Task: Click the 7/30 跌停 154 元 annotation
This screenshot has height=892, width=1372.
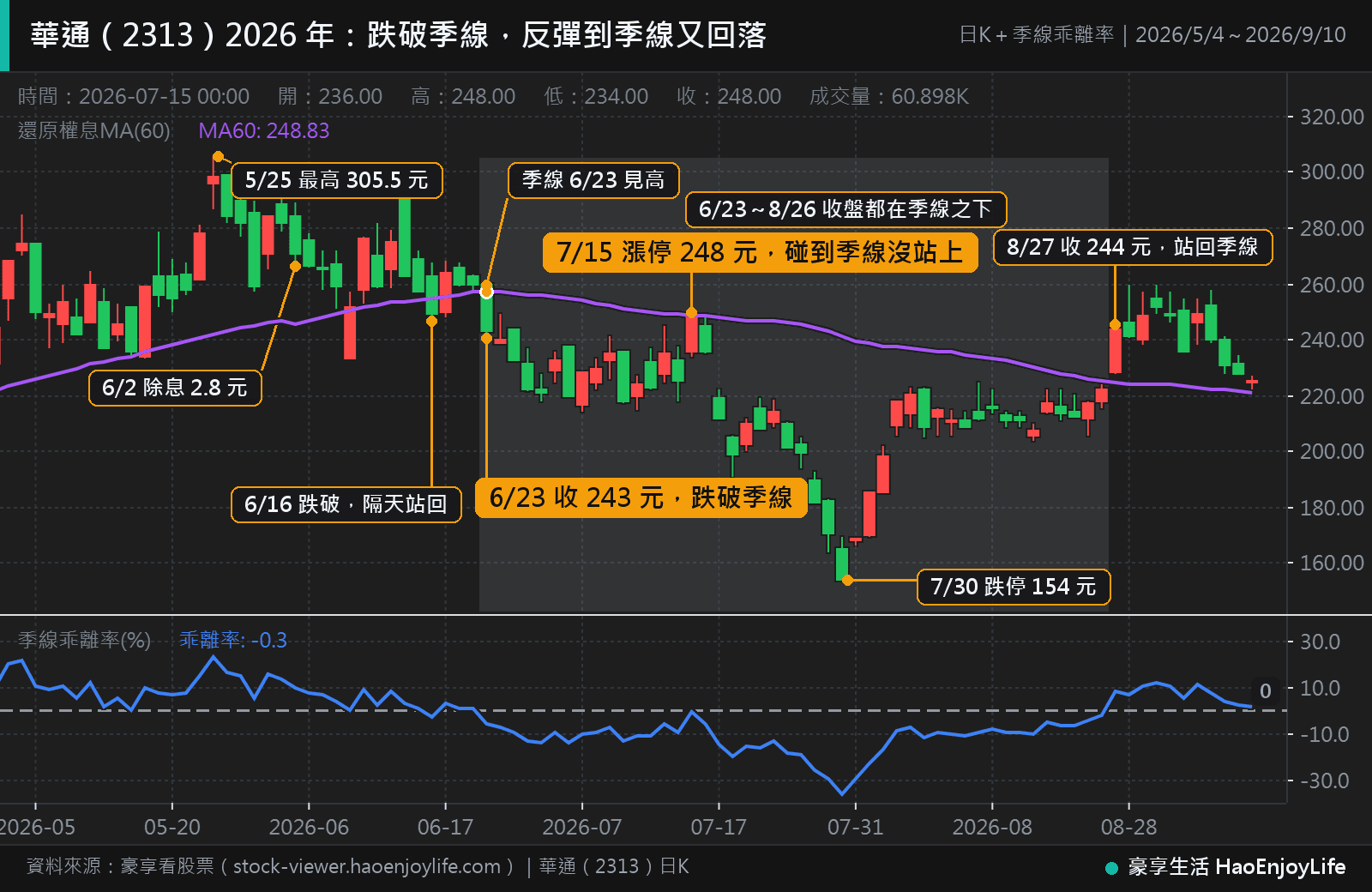Action: (1014, 587)
